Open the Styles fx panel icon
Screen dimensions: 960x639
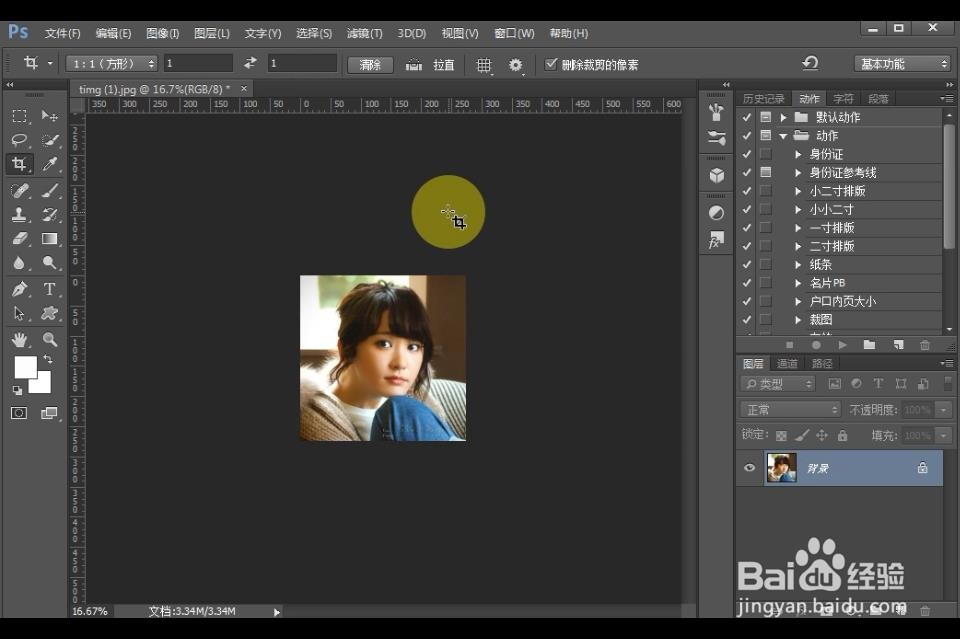(716, 240)
